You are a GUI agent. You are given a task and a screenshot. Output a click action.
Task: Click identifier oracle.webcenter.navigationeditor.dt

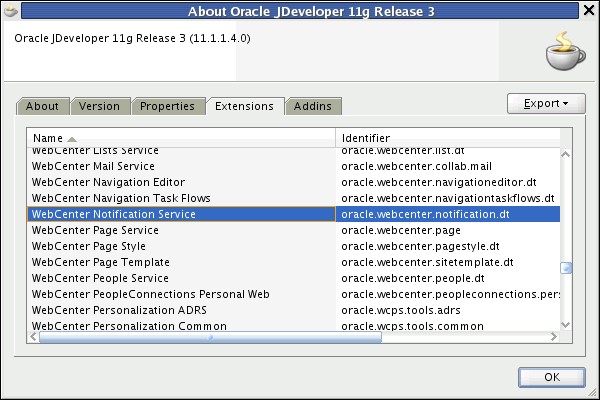(x=439, y=182)
